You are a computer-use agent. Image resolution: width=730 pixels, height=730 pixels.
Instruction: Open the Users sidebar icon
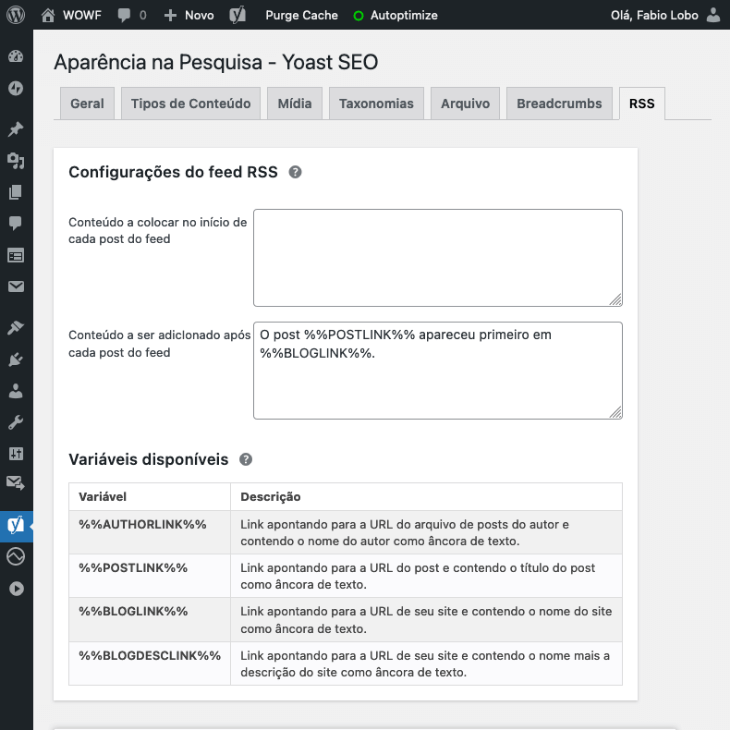click(x=16, y=391)
